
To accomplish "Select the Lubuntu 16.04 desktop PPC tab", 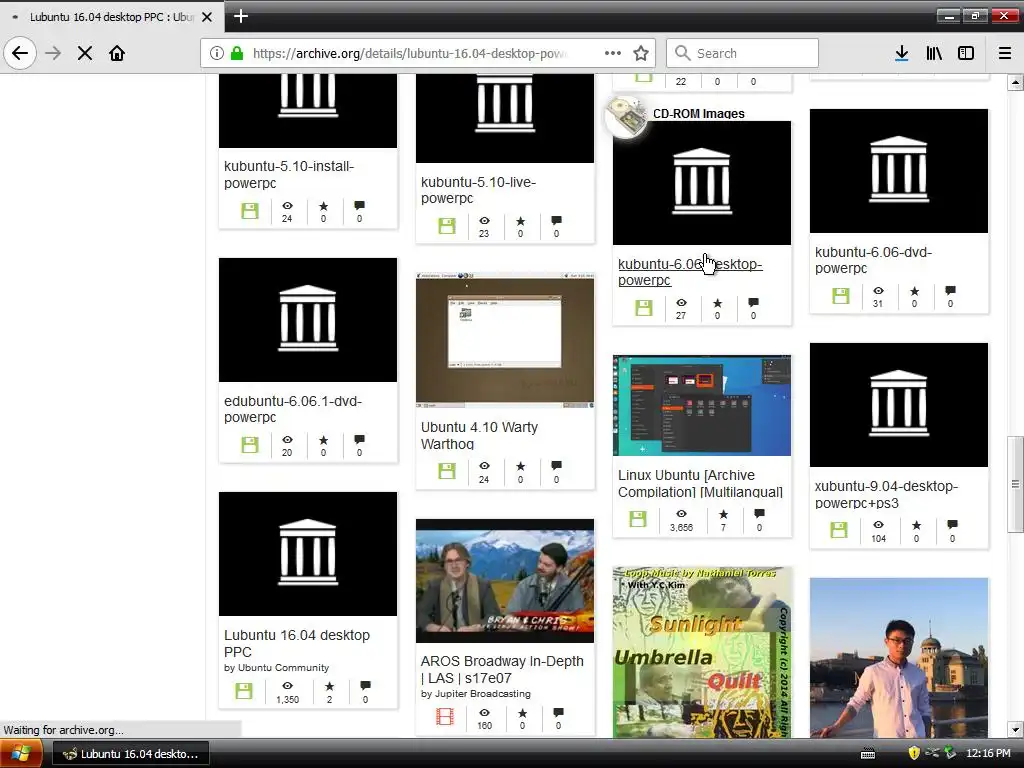I will coord(112,17).
